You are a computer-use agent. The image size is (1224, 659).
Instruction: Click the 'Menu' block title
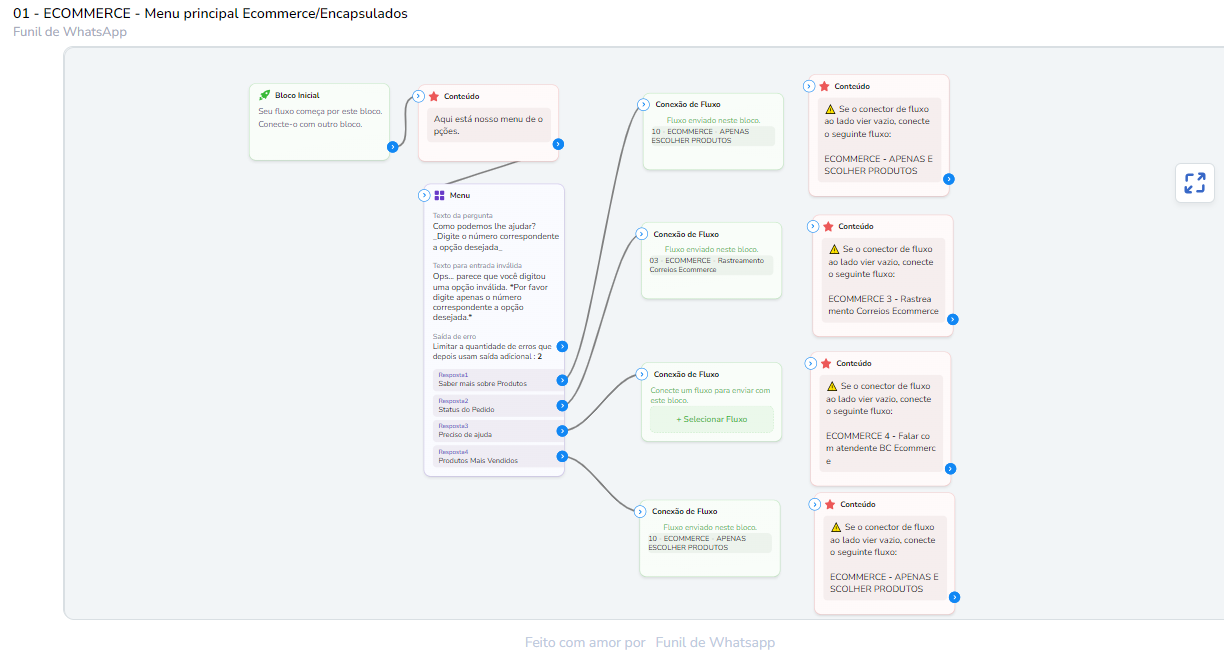(460, 195)
